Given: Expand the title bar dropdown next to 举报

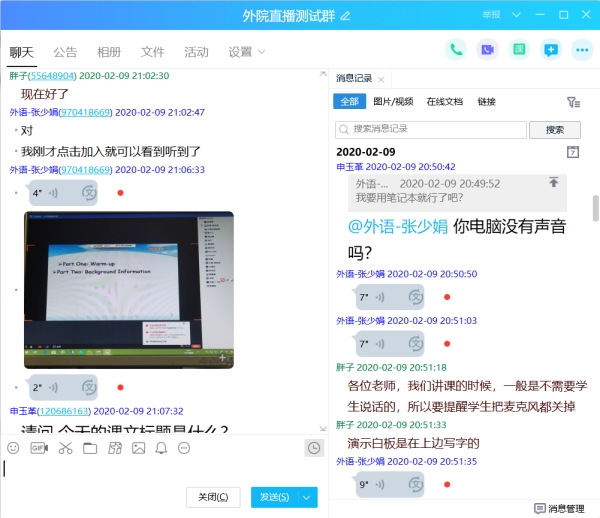Looking at the screenshot, I should pos(517,15).
